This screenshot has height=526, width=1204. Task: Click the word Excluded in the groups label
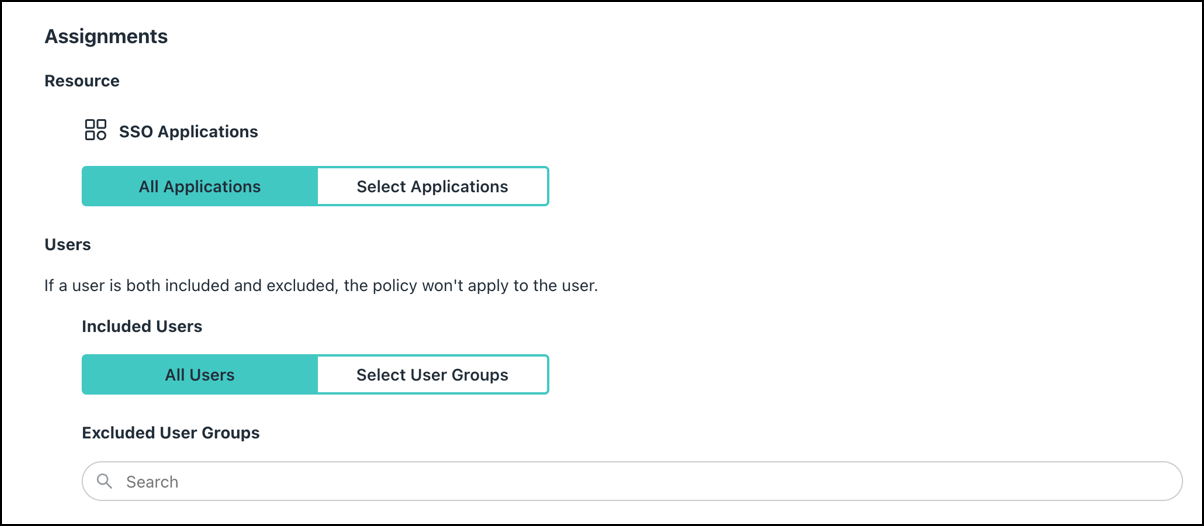pos(117,433)
